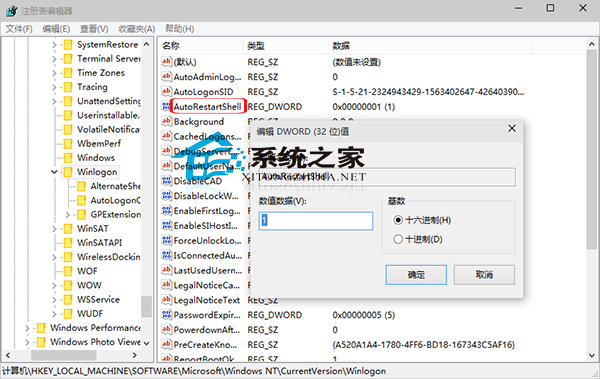Viewport: 600px width, 379px height.
Task: Click the string icon of LegalNoticeText
Action: point(166,300)
